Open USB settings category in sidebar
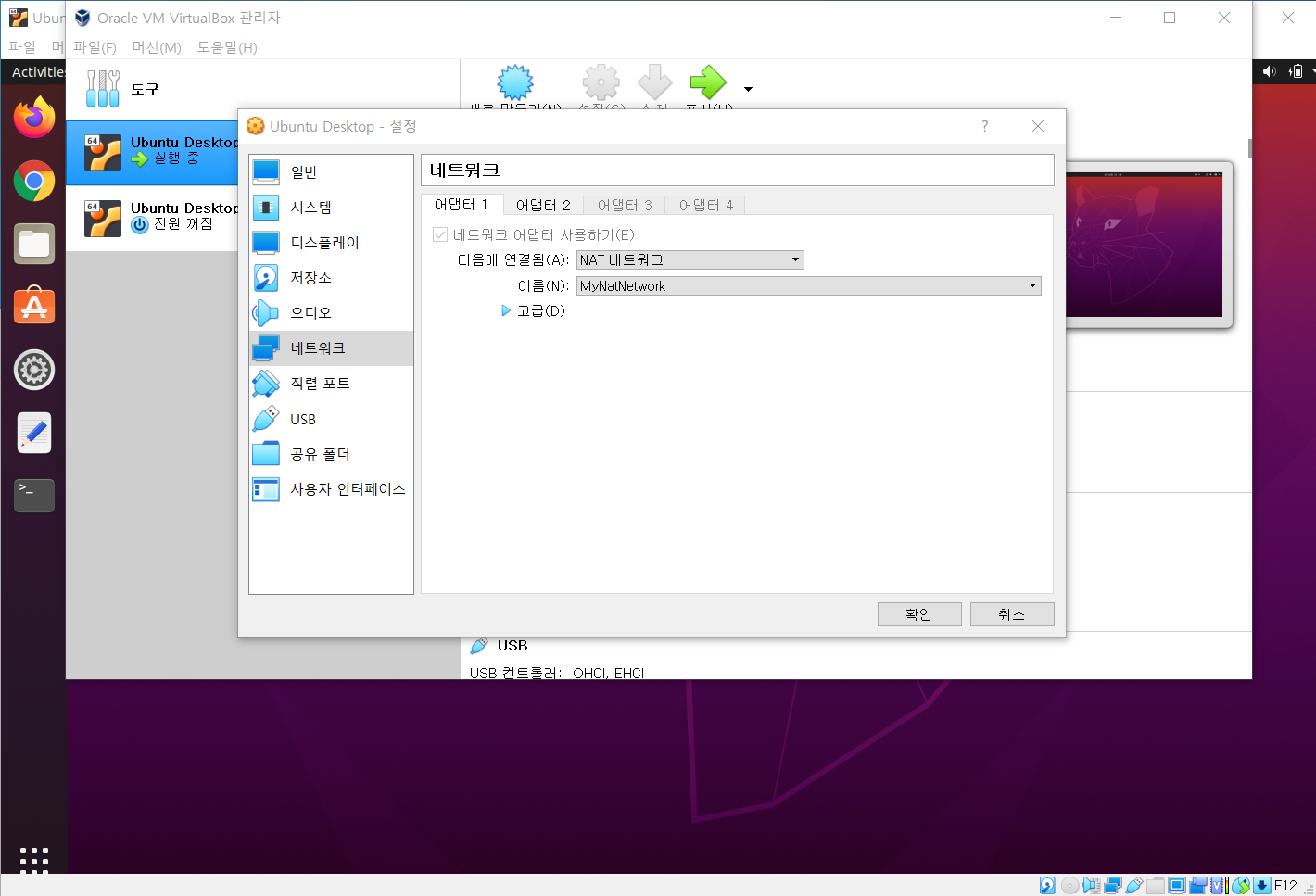This screenshot has height=896, width=1316. coord(331,419)
